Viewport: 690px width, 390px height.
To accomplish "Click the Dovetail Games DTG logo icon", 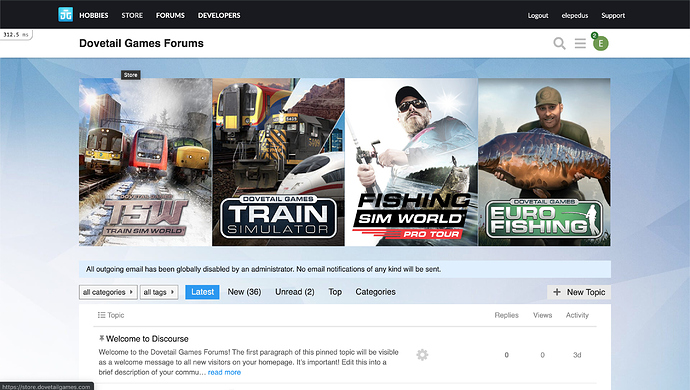I will (x=66, y=15).
